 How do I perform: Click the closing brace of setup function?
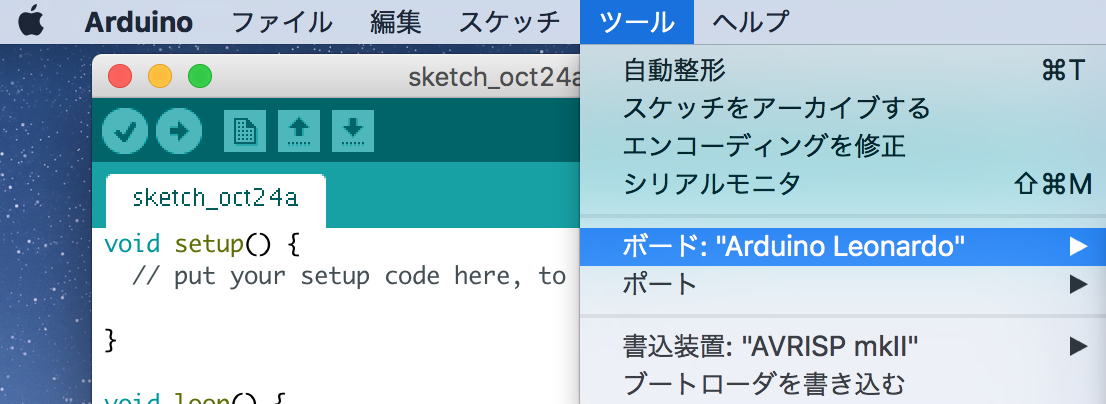tap(110, 341)
